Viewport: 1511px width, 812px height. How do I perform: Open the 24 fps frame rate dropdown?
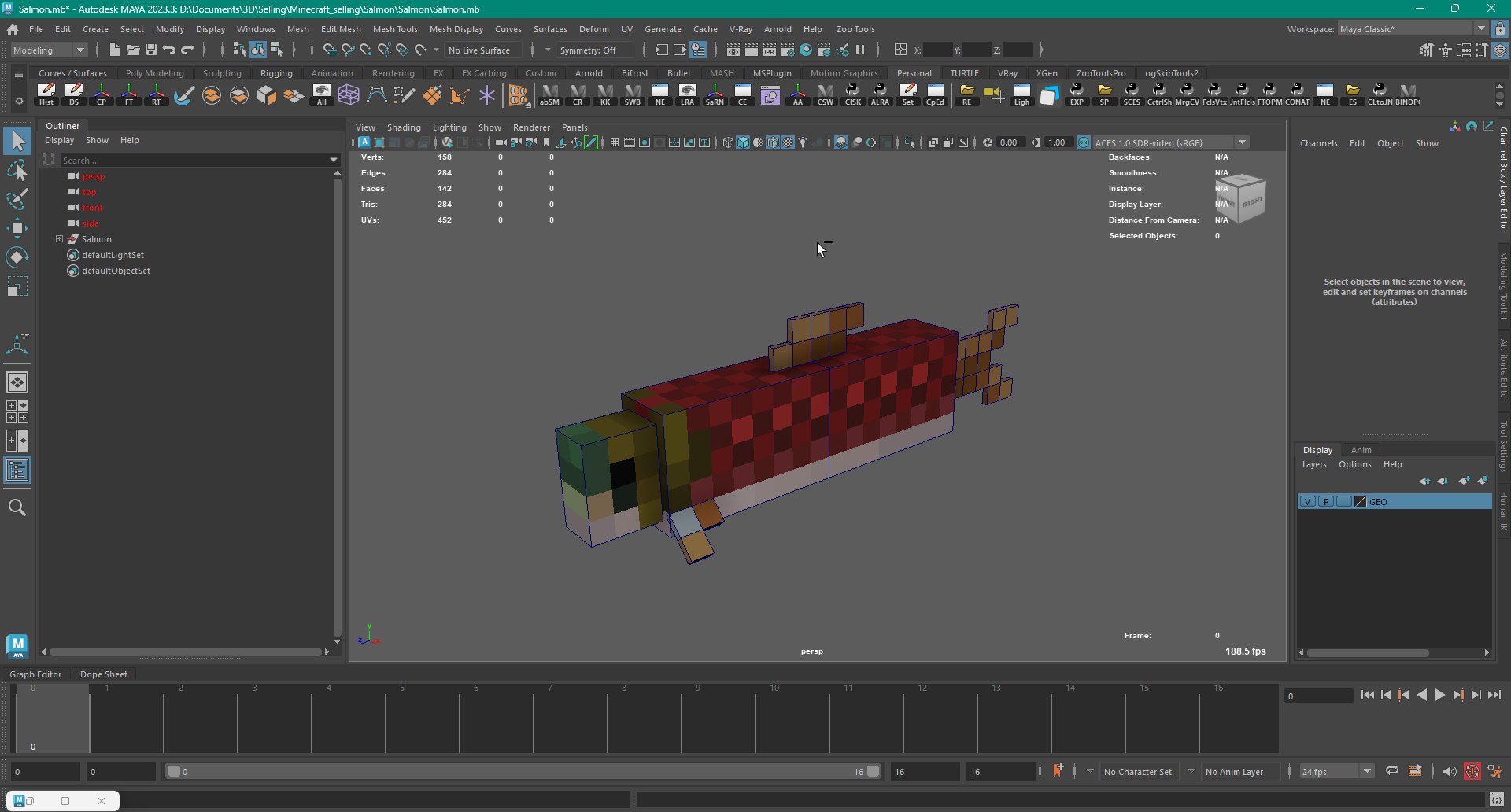pyautogui.click(x=1336, y=771)
